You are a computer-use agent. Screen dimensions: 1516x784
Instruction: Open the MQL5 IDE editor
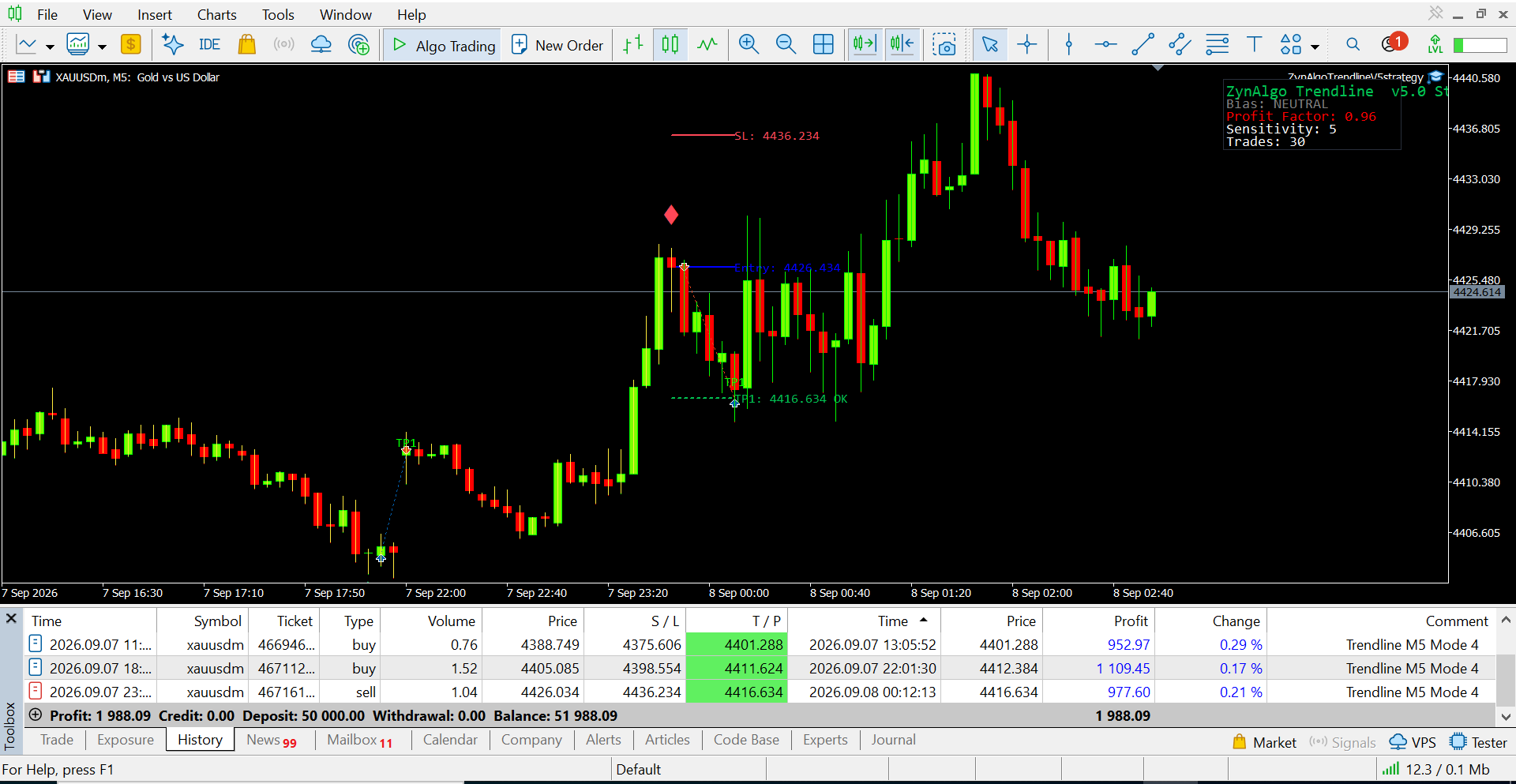pyautogui.click(x=209, y=45)
